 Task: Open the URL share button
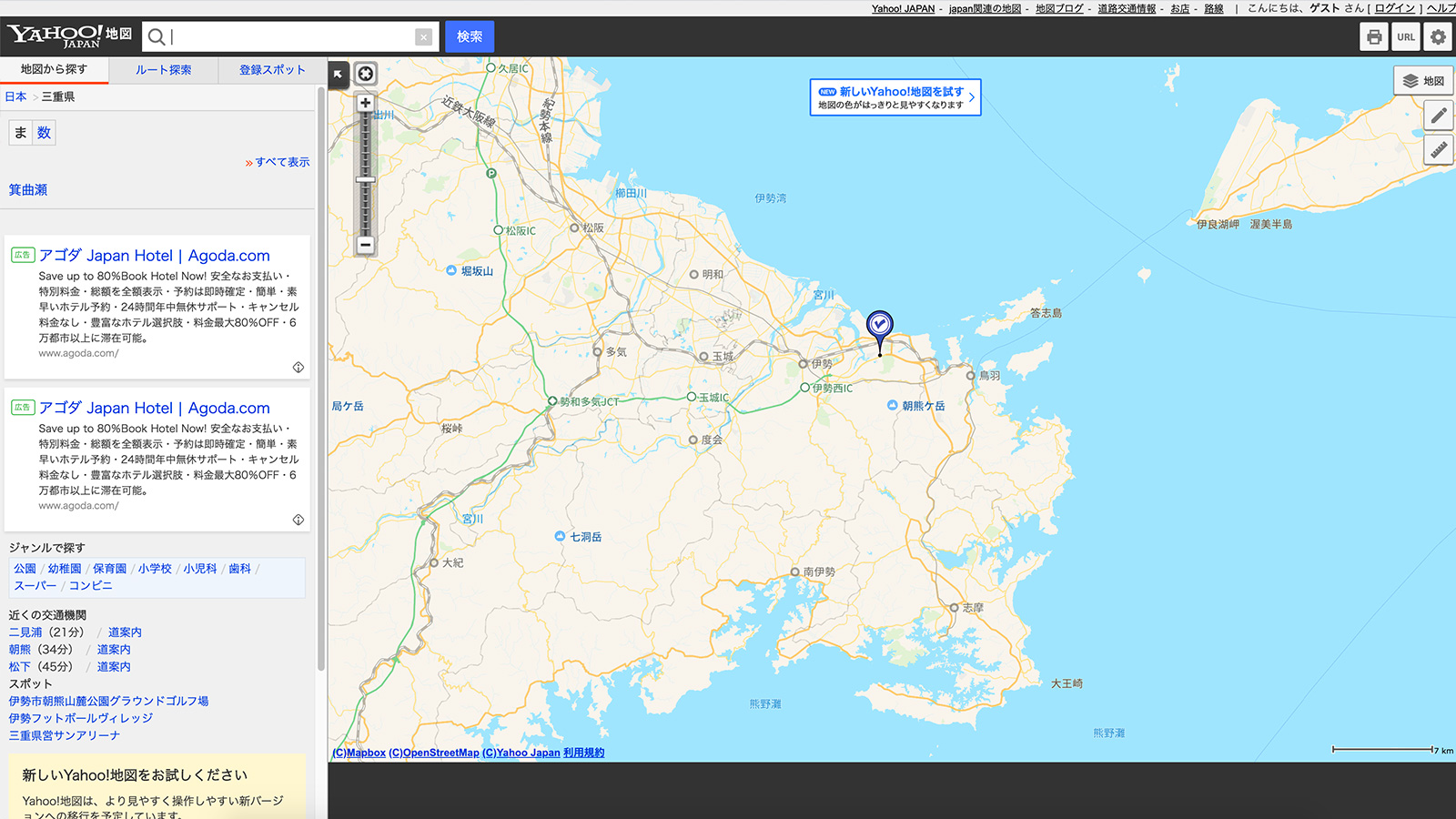[x=1406, y=37]
